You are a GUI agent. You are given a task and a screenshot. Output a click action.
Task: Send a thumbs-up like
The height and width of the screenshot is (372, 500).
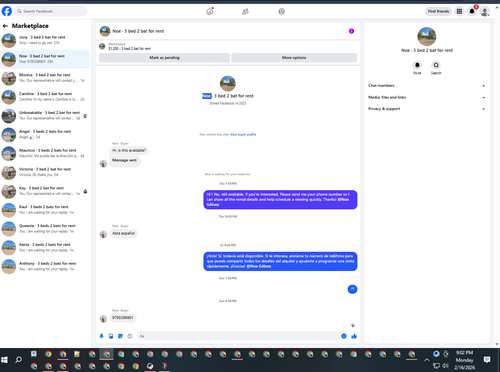[354, 336]
